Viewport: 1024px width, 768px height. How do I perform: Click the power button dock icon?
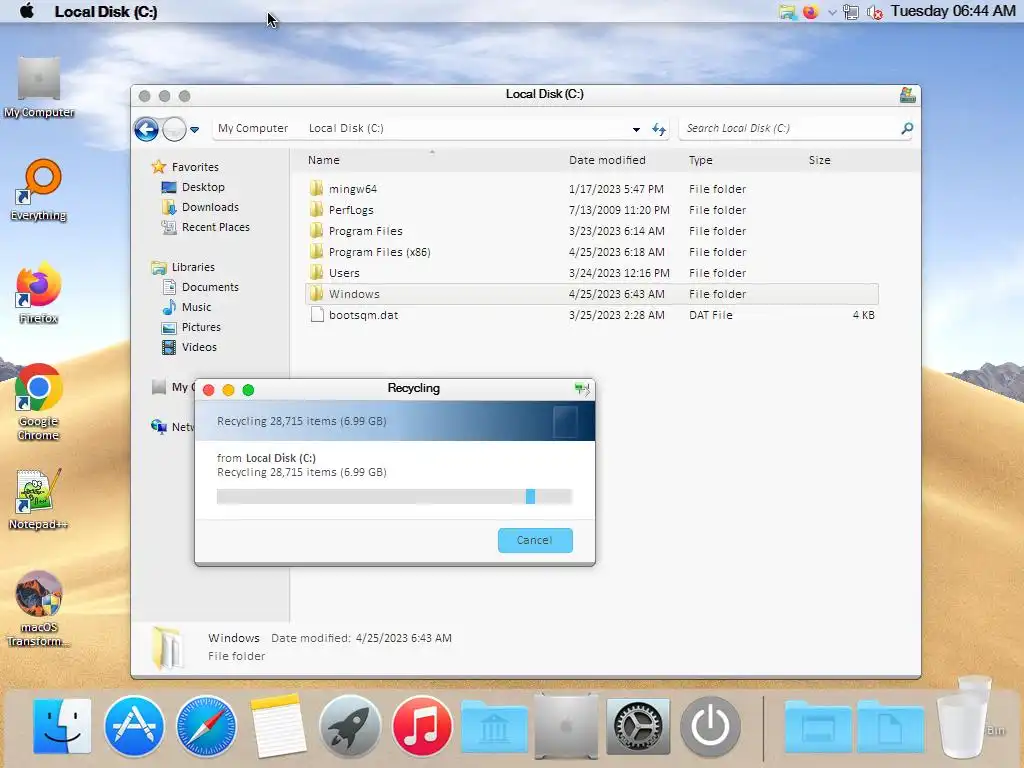click(x=711, y=726)
